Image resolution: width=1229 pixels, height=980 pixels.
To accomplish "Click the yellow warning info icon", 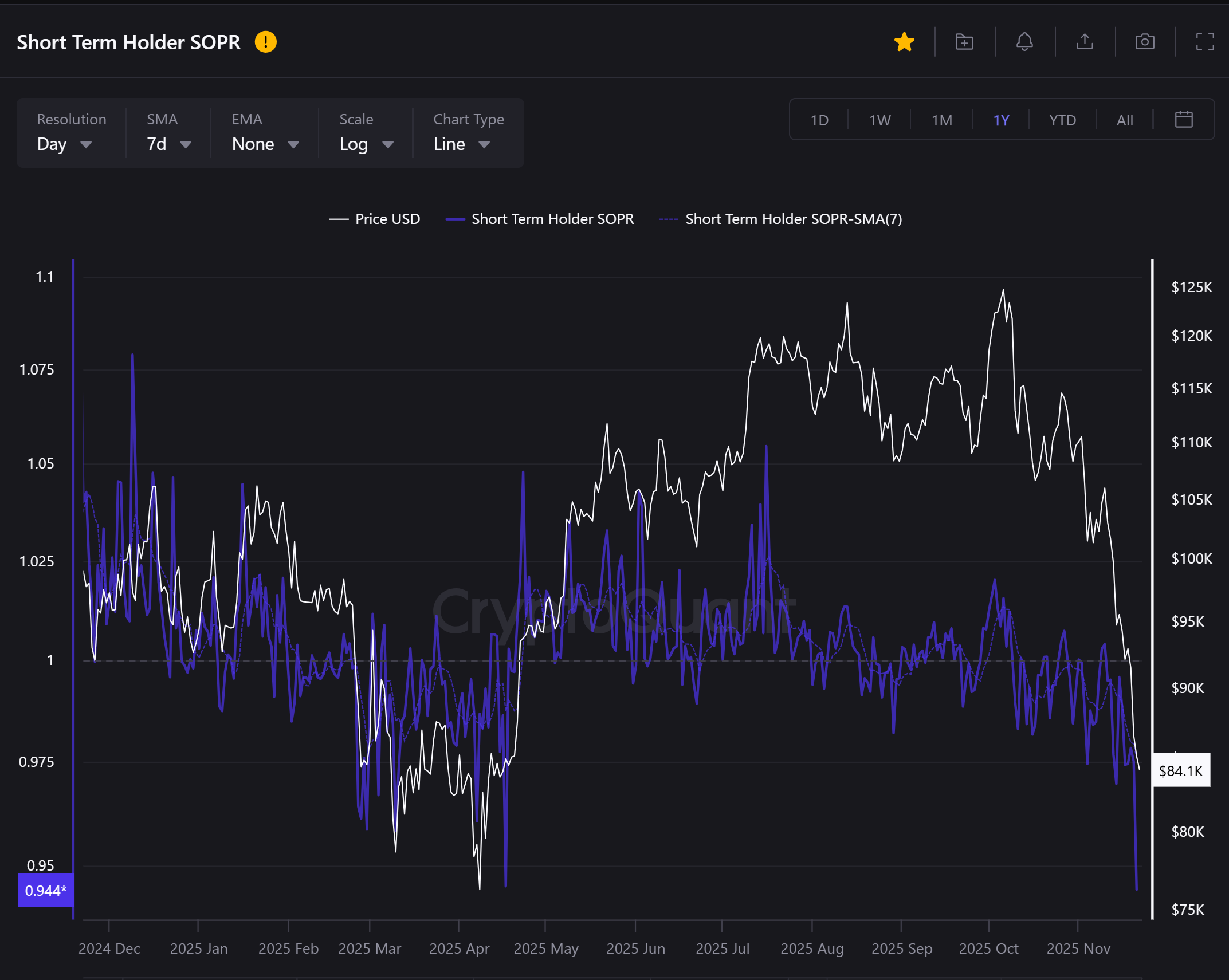I will (x=266, y=42).
